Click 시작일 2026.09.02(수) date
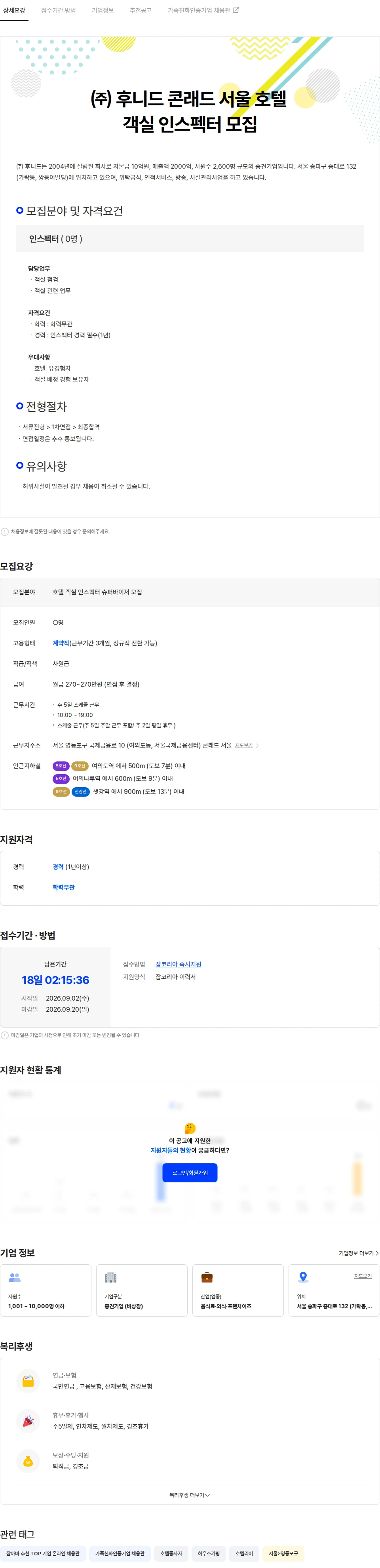The image size is (380, 1568). [x=68, y=998]
